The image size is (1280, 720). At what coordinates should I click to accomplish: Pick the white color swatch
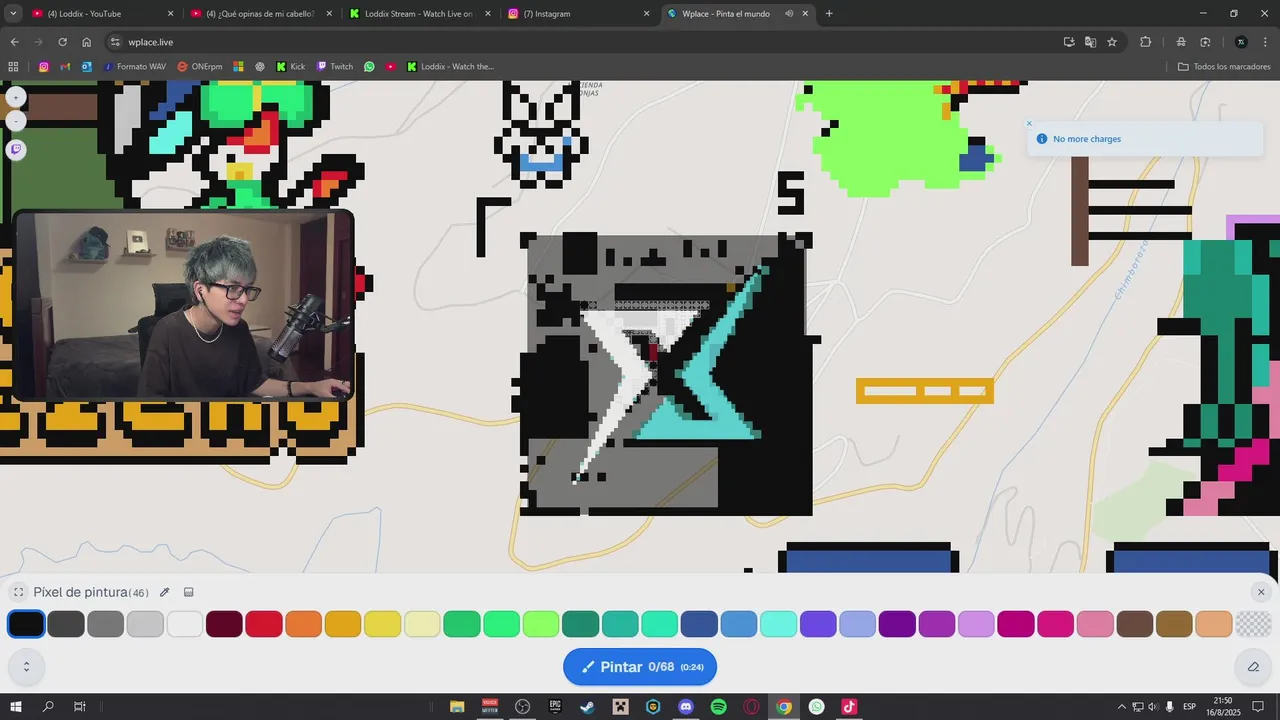[x=185, y=624]
